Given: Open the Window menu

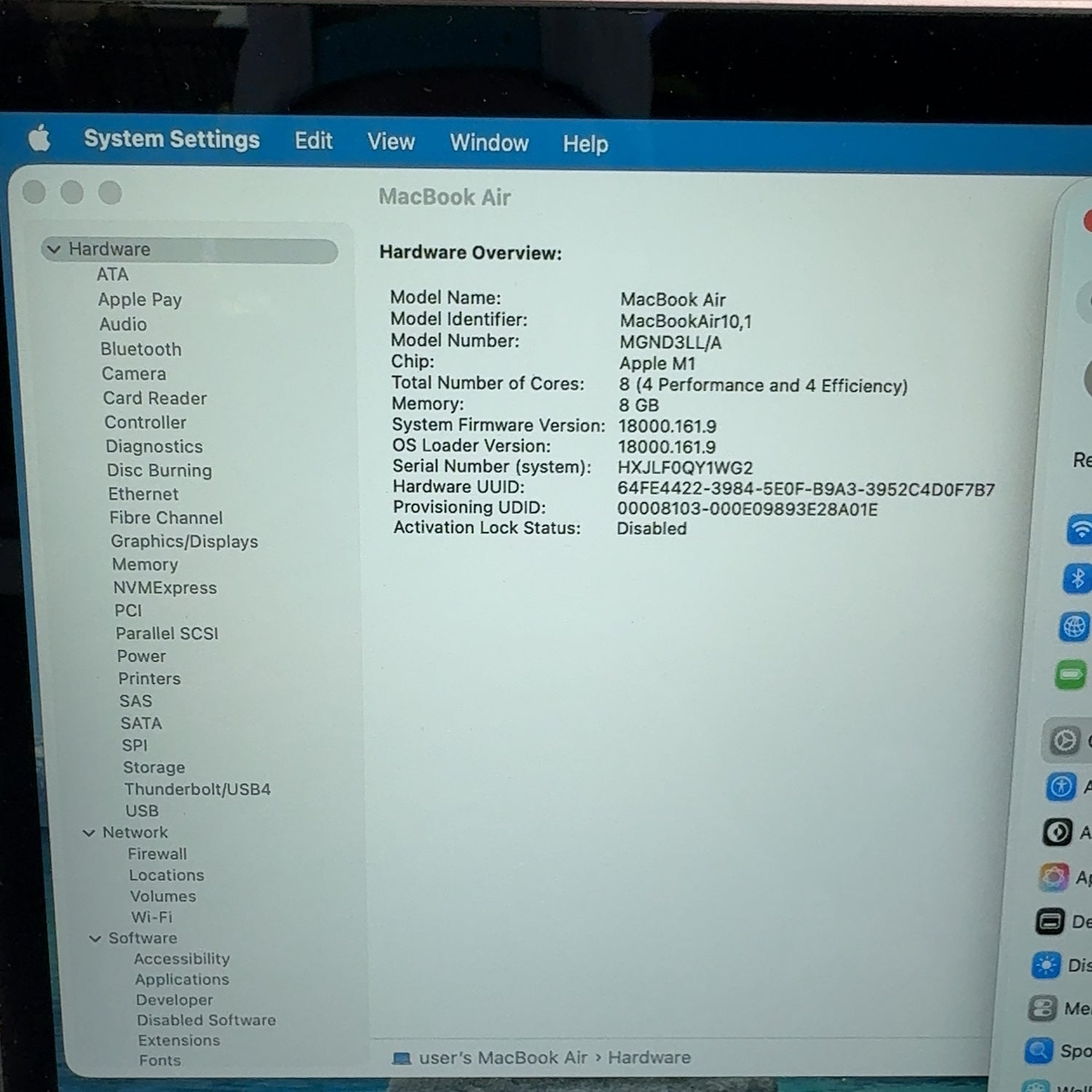Looking at the screenshot, I should click(489, 143).
